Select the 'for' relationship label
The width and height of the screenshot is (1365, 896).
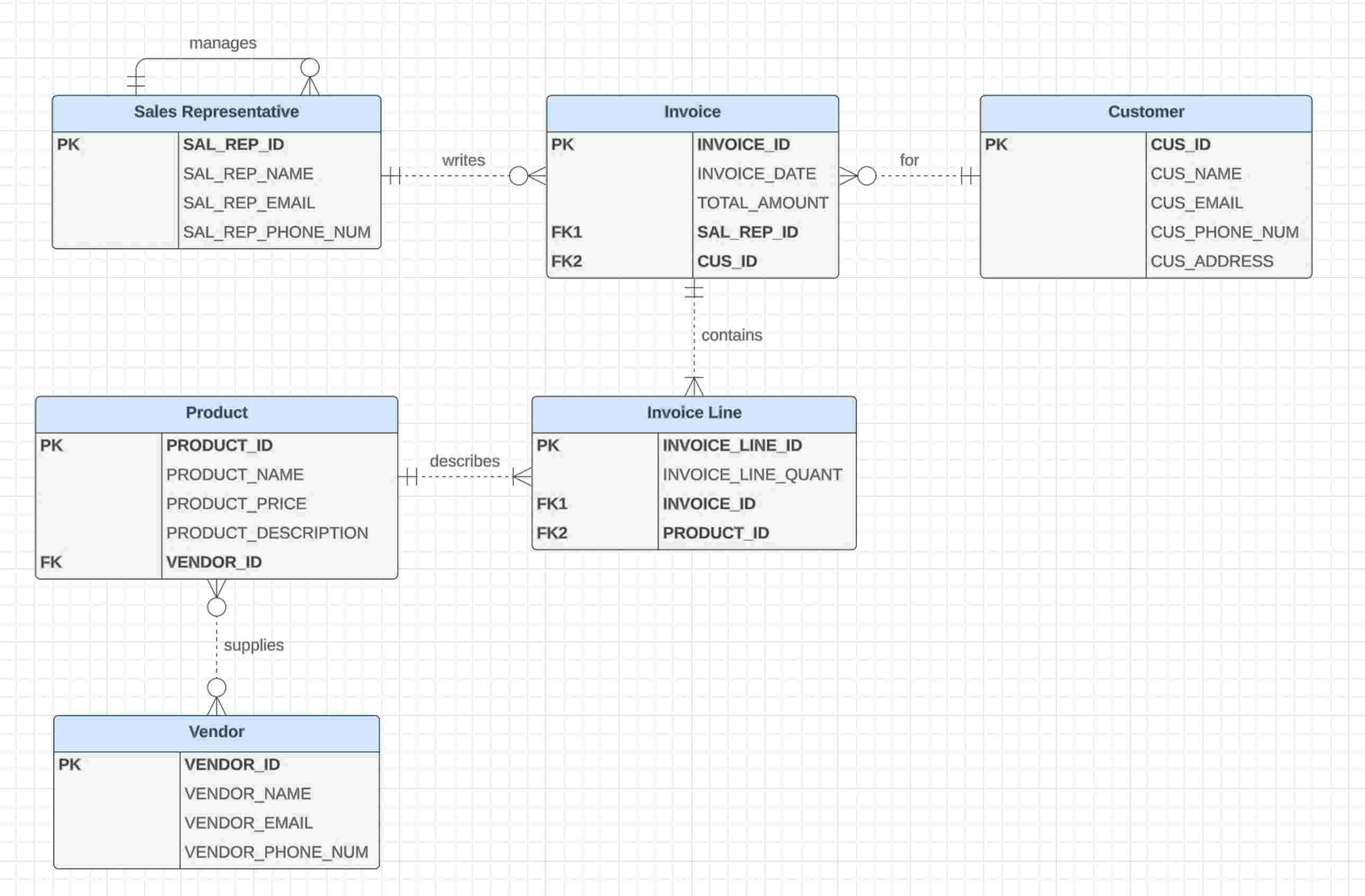click(908, 160)
